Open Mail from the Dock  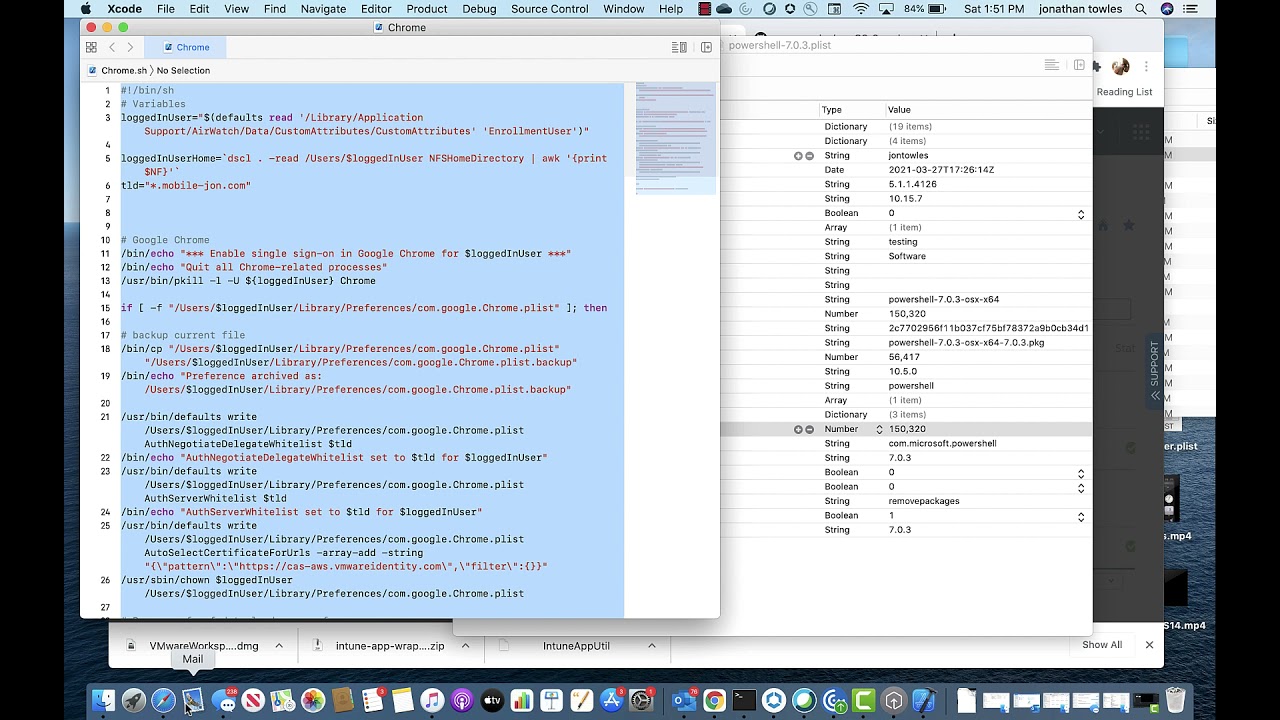tap(193, 701)
